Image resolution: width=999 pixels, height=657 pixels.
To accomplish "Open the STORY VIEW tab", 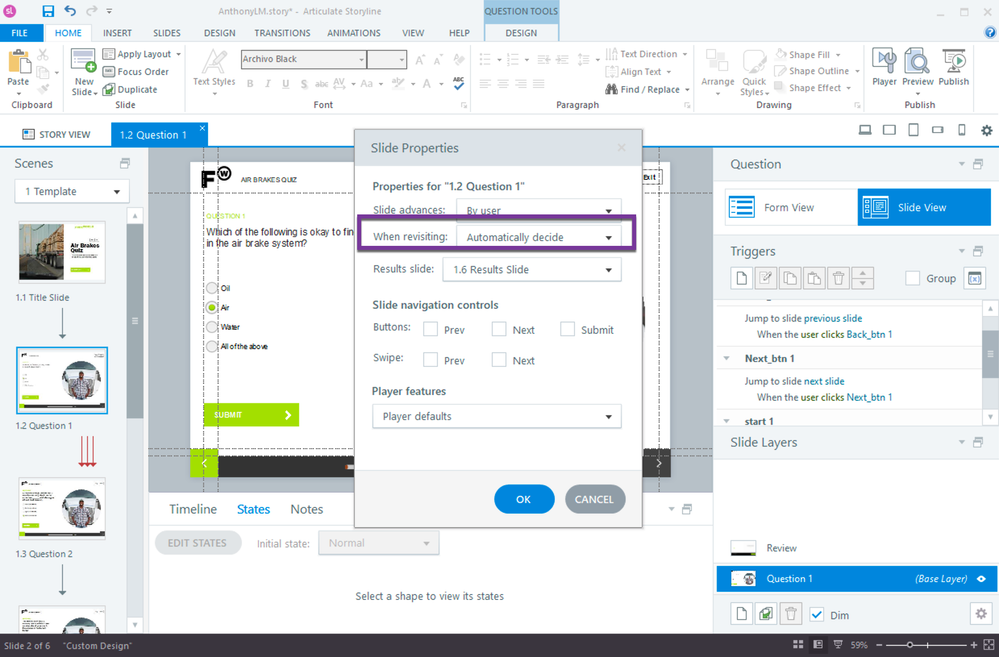I will coord(56,134).
